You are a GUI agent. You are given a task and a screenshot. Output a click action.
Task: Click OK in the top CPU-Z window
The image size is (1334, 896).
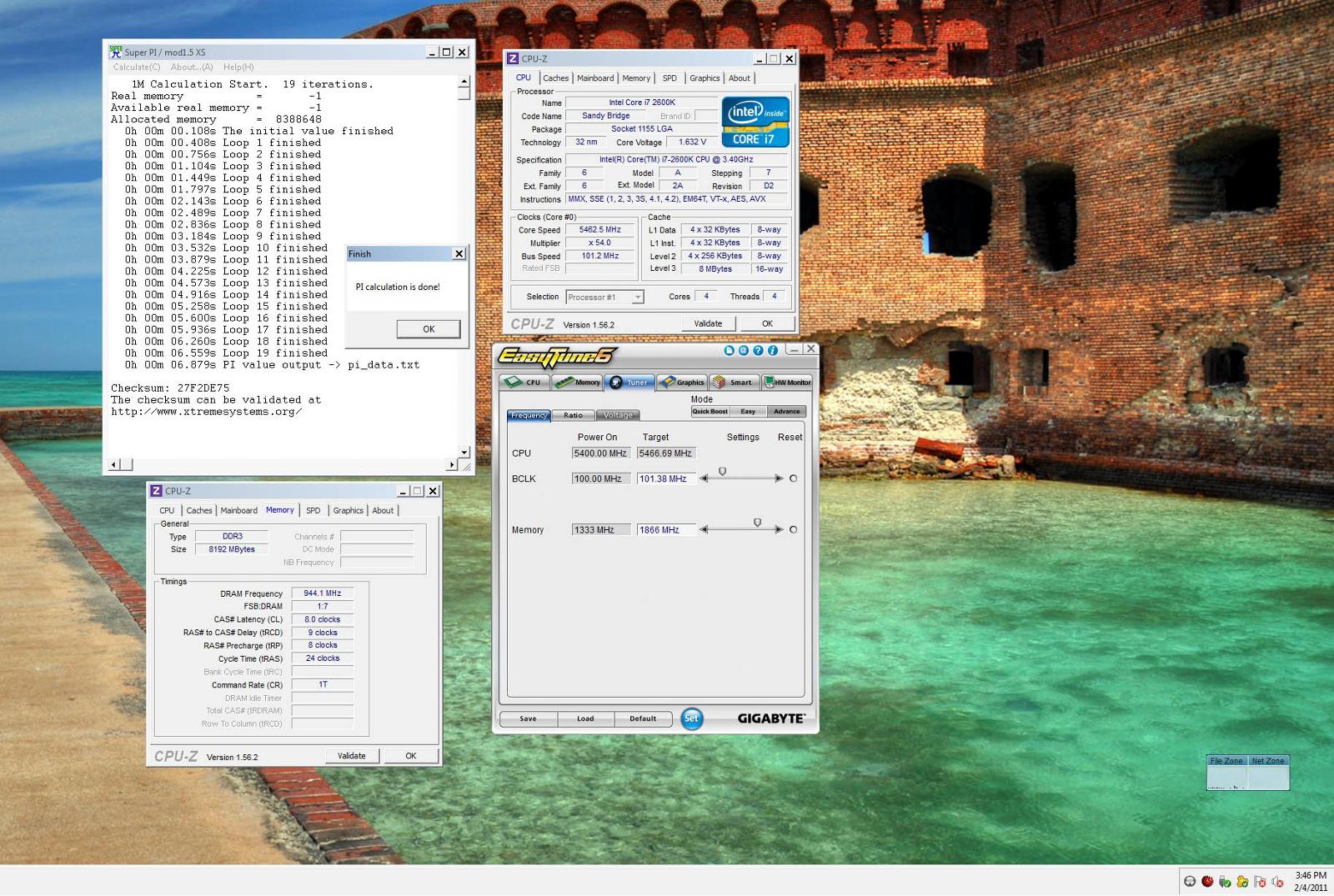click(x=767, y=323)
